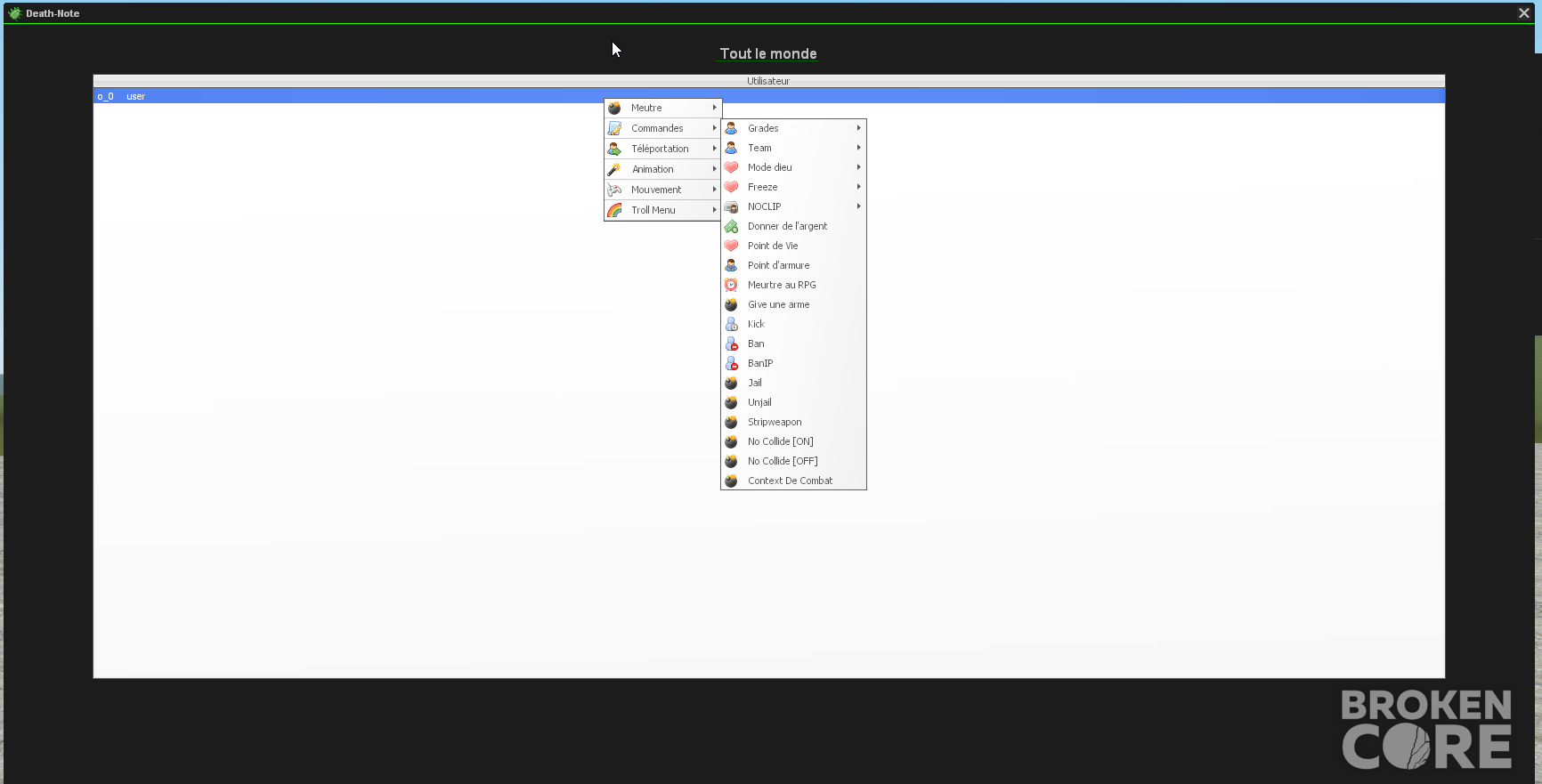1542x784 pixels.
Task: Click the money icon for Donner de l'argent
Action: [731, 226]
